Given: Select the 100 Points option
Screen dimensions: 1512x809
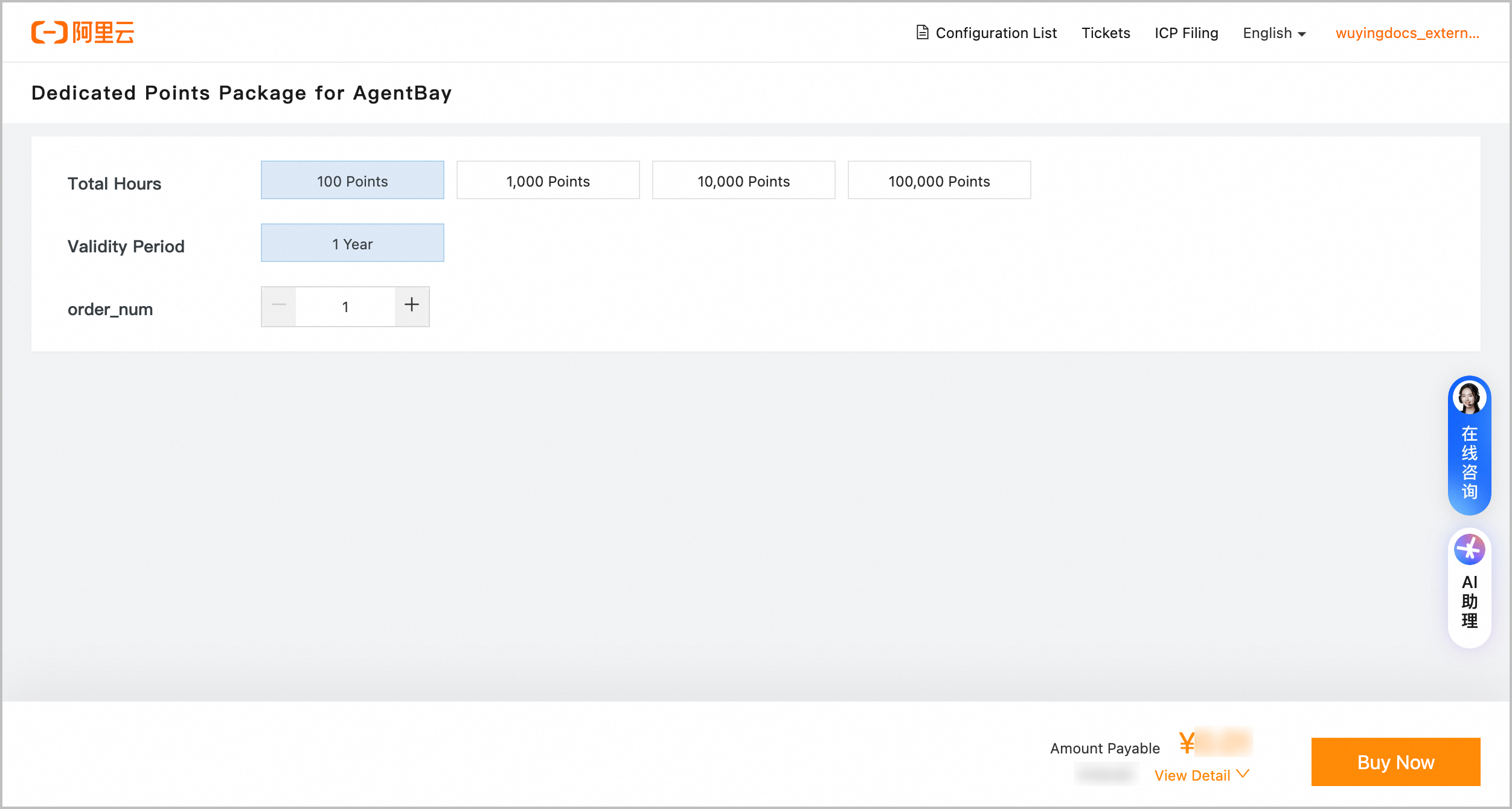Looking at the screenshot, I should point(352,181).
